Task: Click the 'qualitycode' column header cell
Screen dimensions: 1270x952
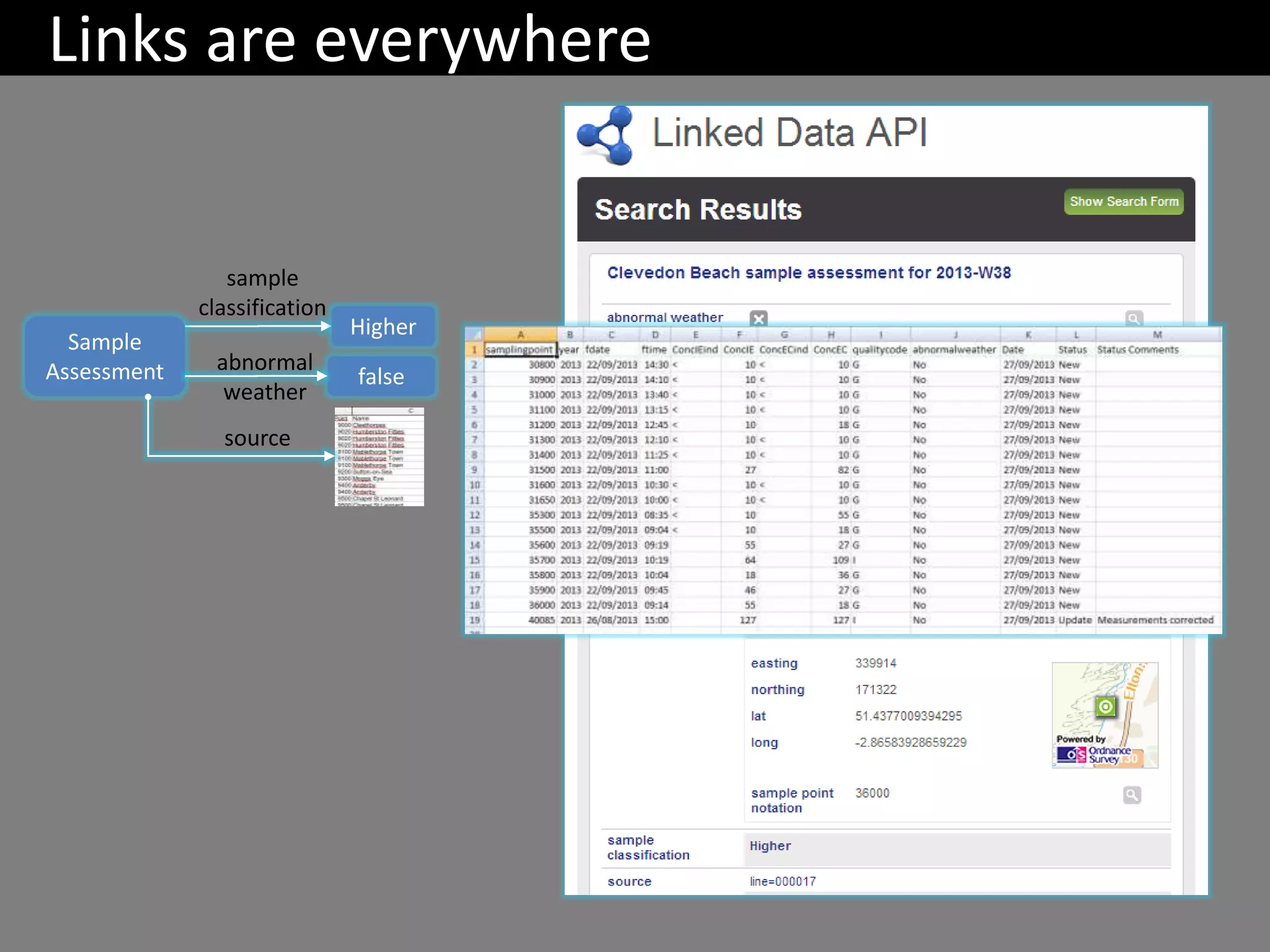Action: pyautogui.click(x=879, y=350)
